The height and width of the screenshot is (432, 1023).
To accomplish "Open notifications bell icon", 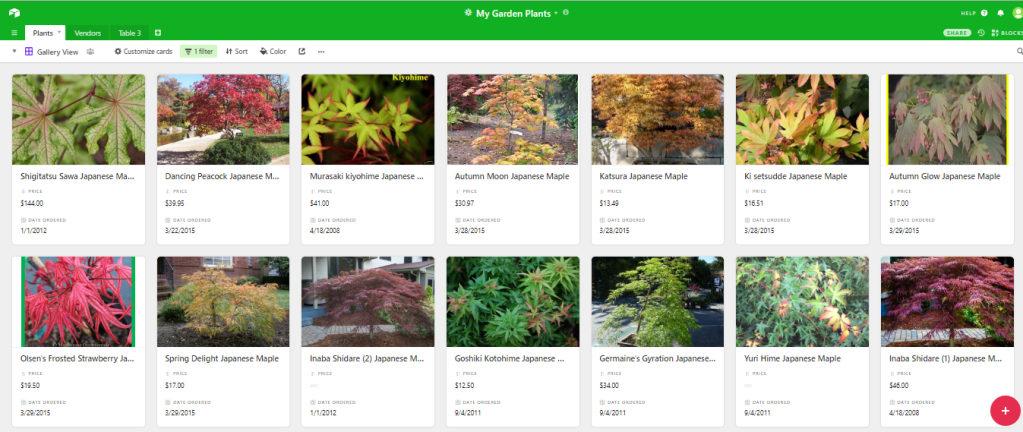I will pos(1000,13).
